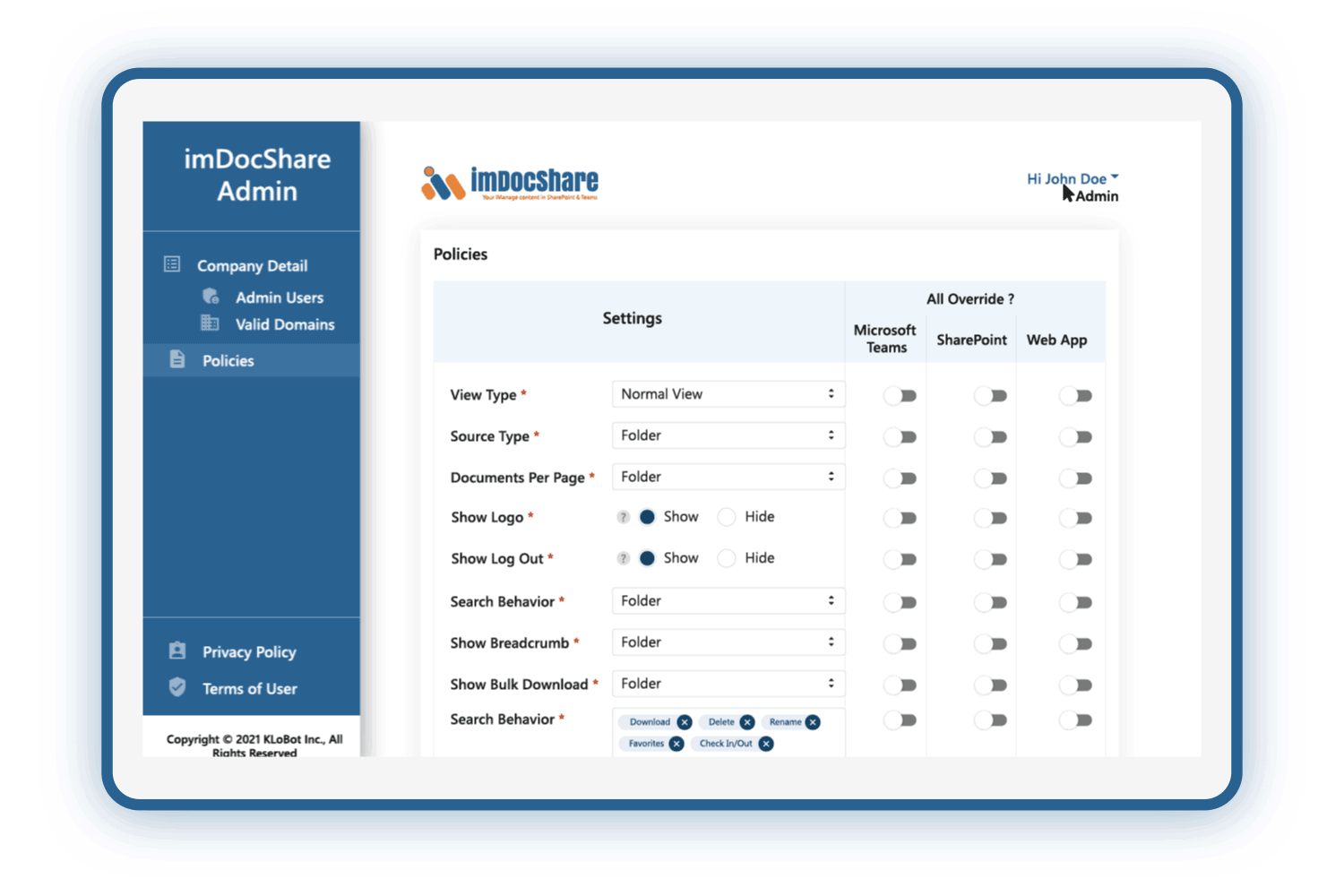Screen dimensions: 1344x896
Task: Click the Web App column header
Action: 1057,340
